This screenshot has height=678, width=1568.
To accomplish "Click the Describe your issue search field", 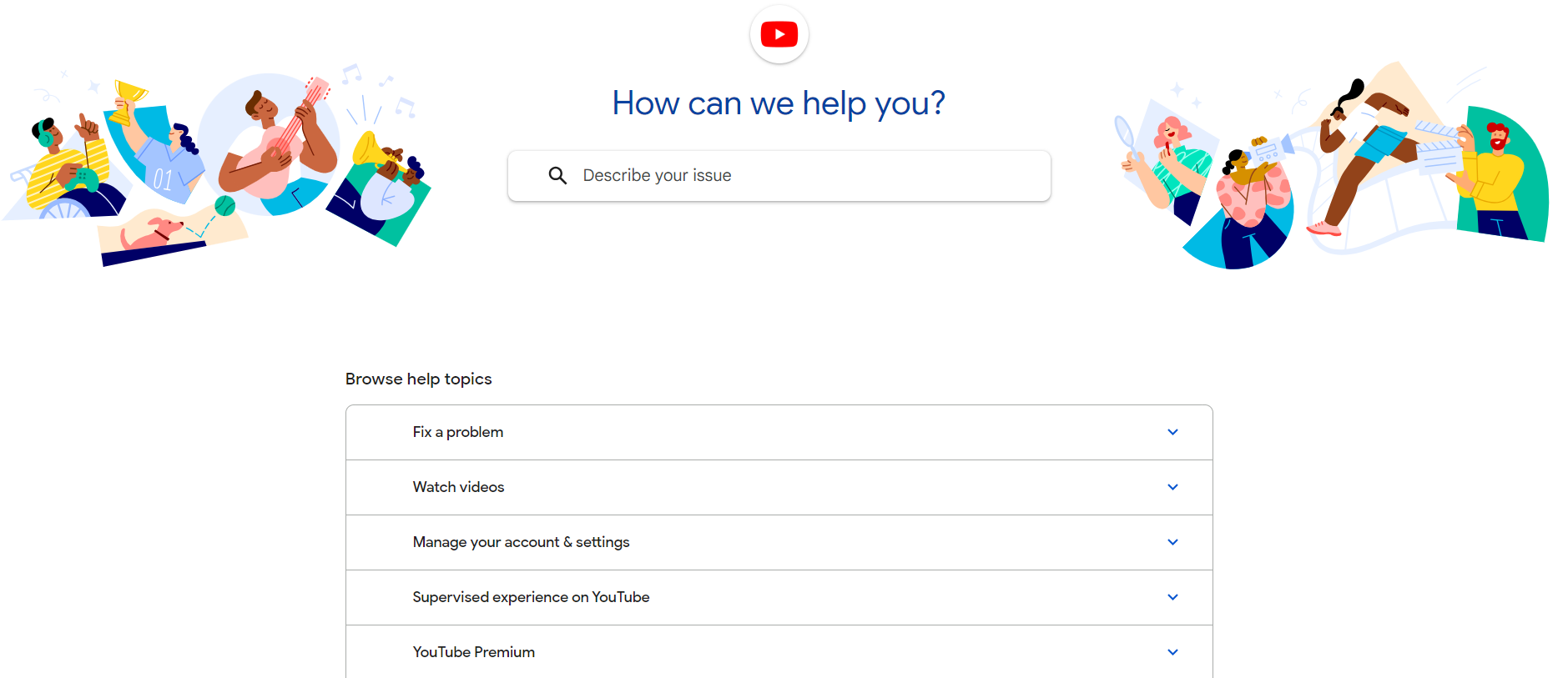I will (779, 175).
